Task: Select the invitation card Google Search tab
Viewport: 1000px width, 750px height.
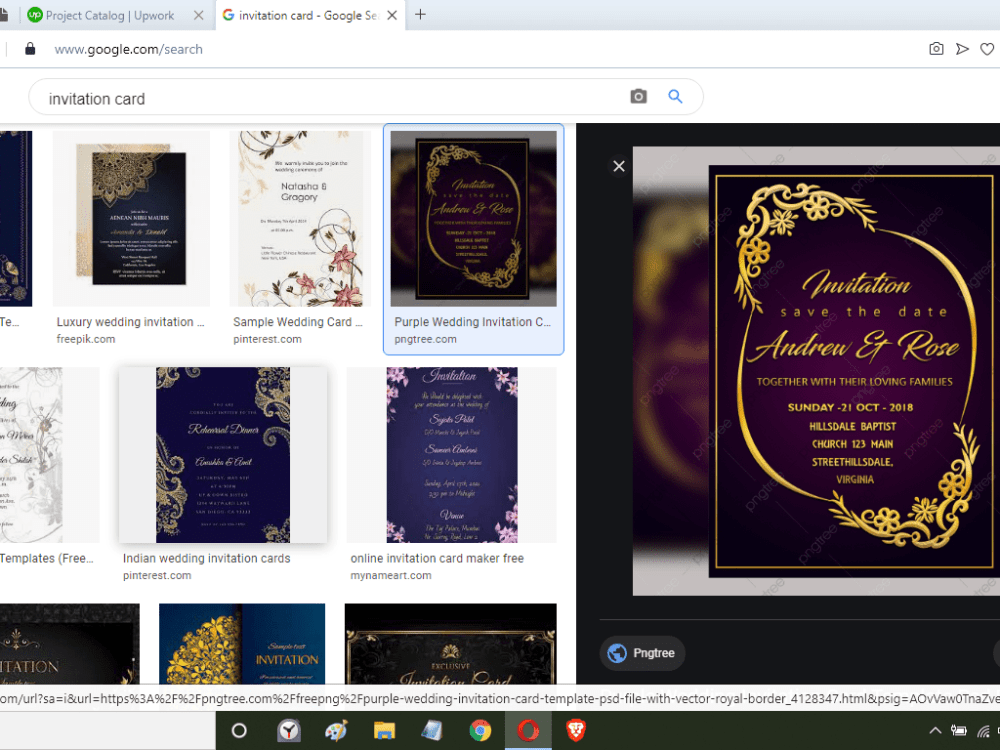Action: pyautogui.click(x=310, y=15)
